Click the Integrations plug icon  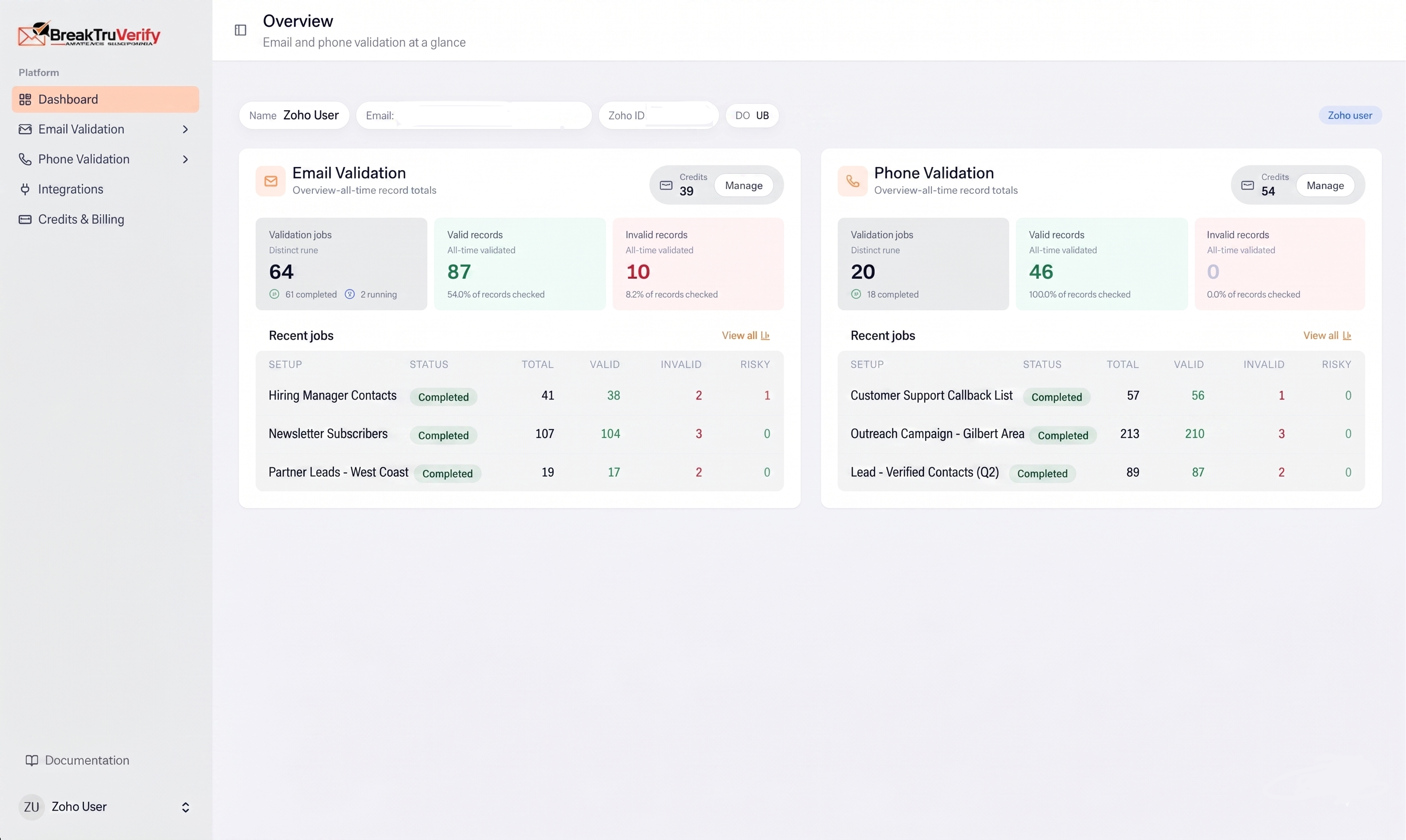[25, 189]
